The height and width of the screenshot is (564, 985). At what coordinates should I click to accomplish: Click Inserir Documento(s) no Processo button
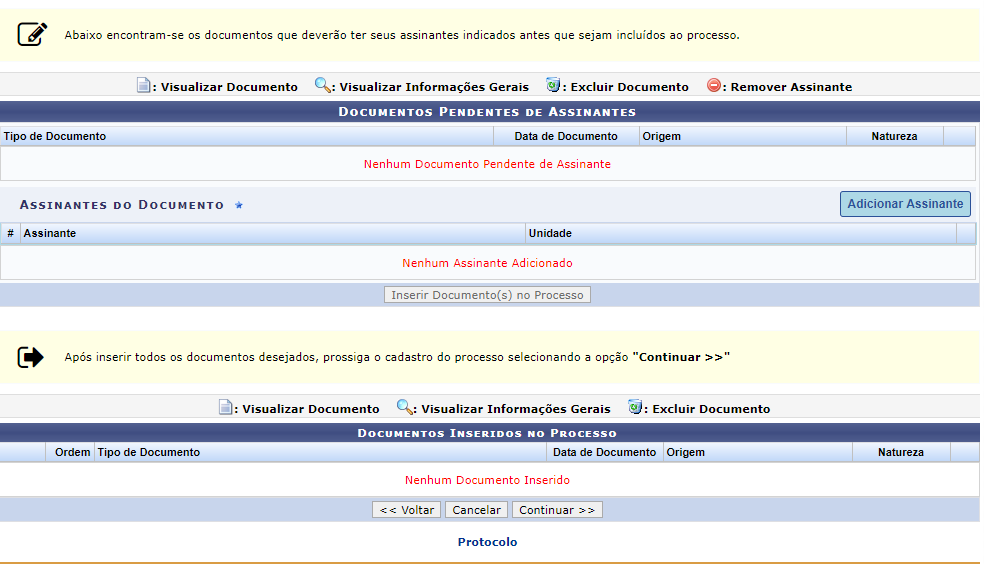[x=488, y=295]
